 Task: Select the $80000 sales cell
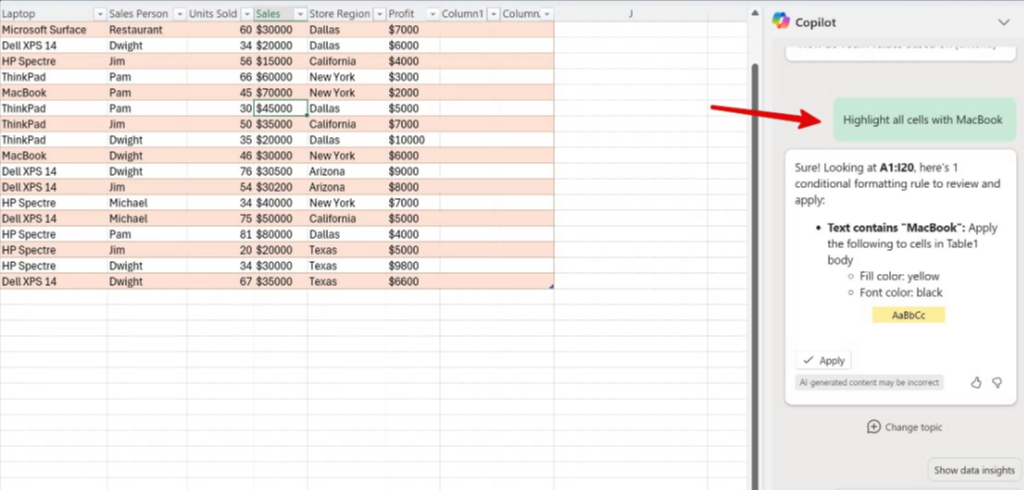(x=281, y=235)
